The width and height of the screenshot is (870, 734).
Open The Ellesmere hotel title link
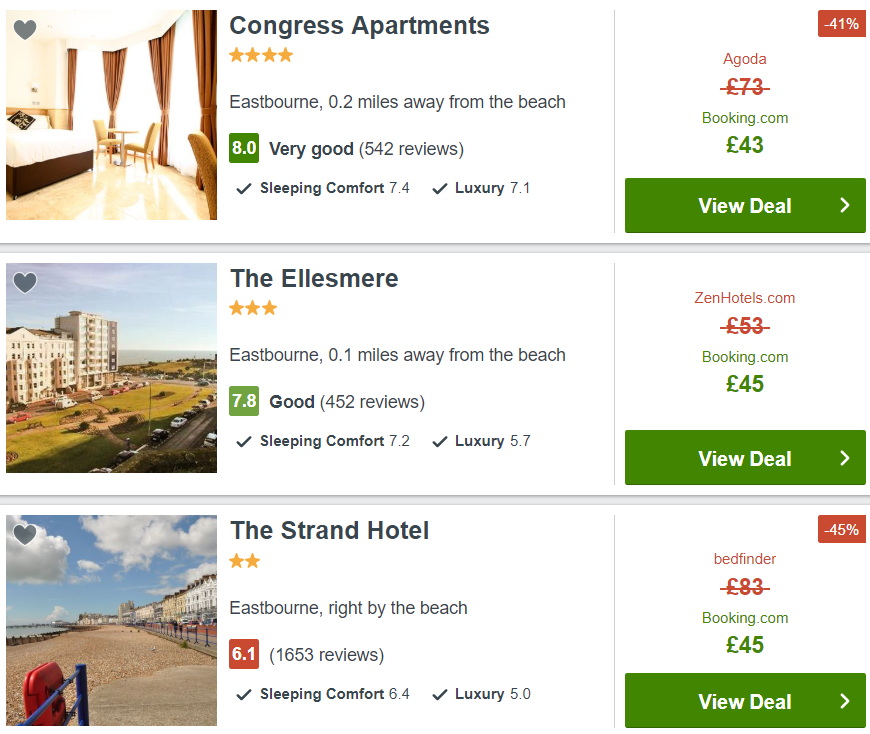pyautogui.click(x=314, y=279)
